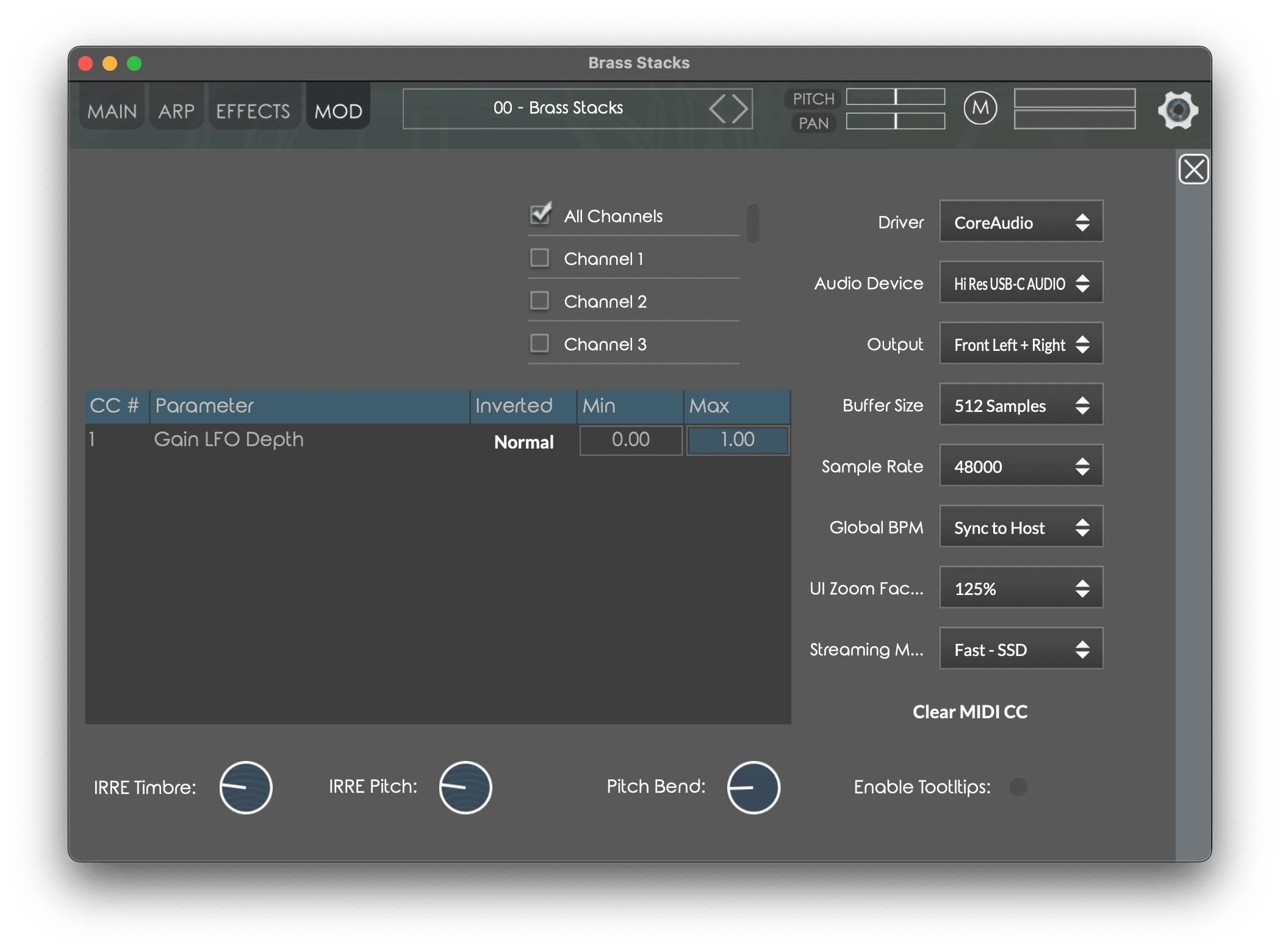Go to the next preset with the right arrow
This screenshot has height=952, width=1280.
[x=740, y=109]
